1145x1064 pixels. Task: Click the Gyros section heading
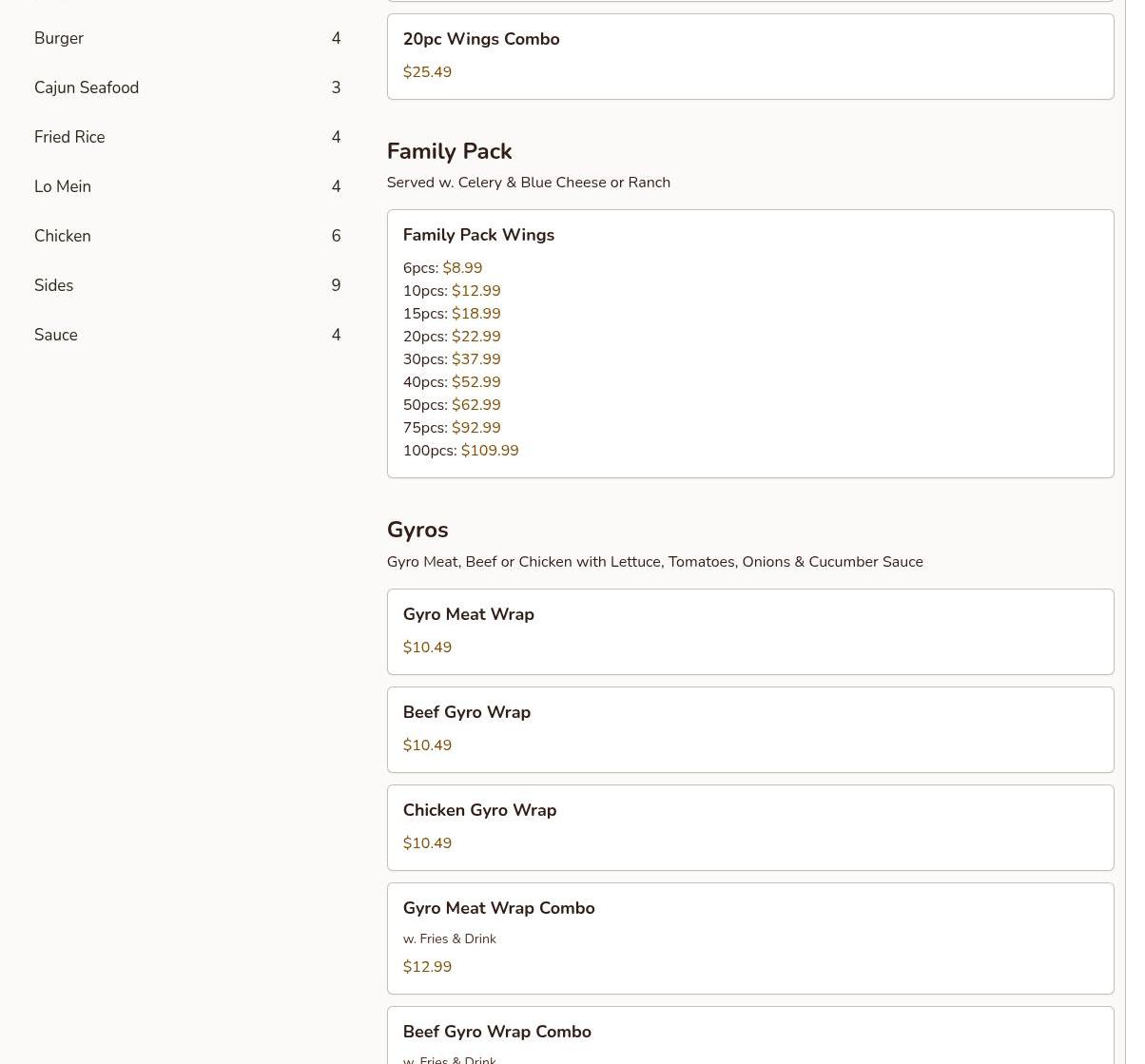(417, 530)
